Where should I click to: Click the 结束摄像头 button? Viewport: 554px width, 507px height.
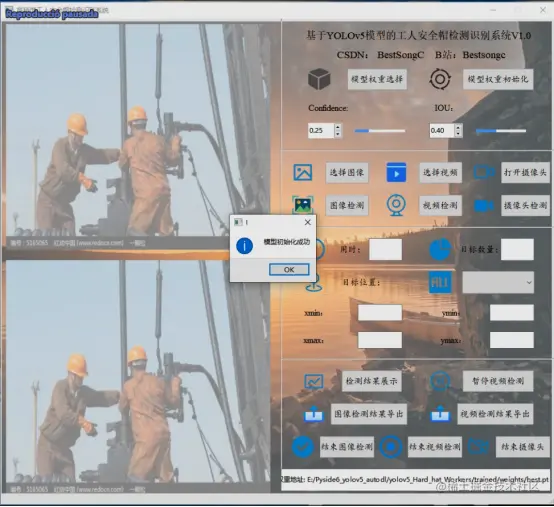523,447
